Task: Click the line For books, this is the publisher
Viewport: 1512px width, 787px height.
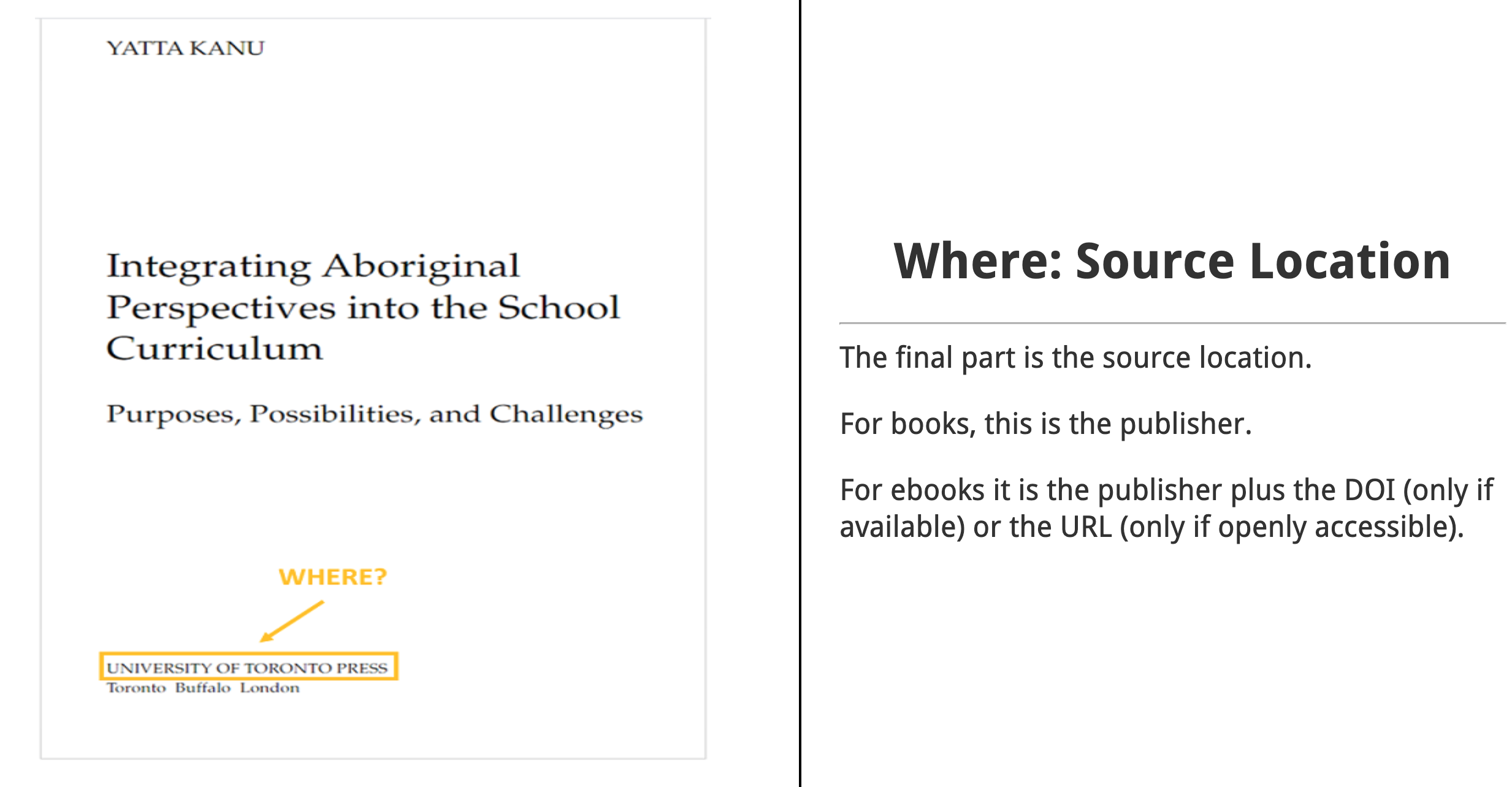Action: tap(1045, 424)
